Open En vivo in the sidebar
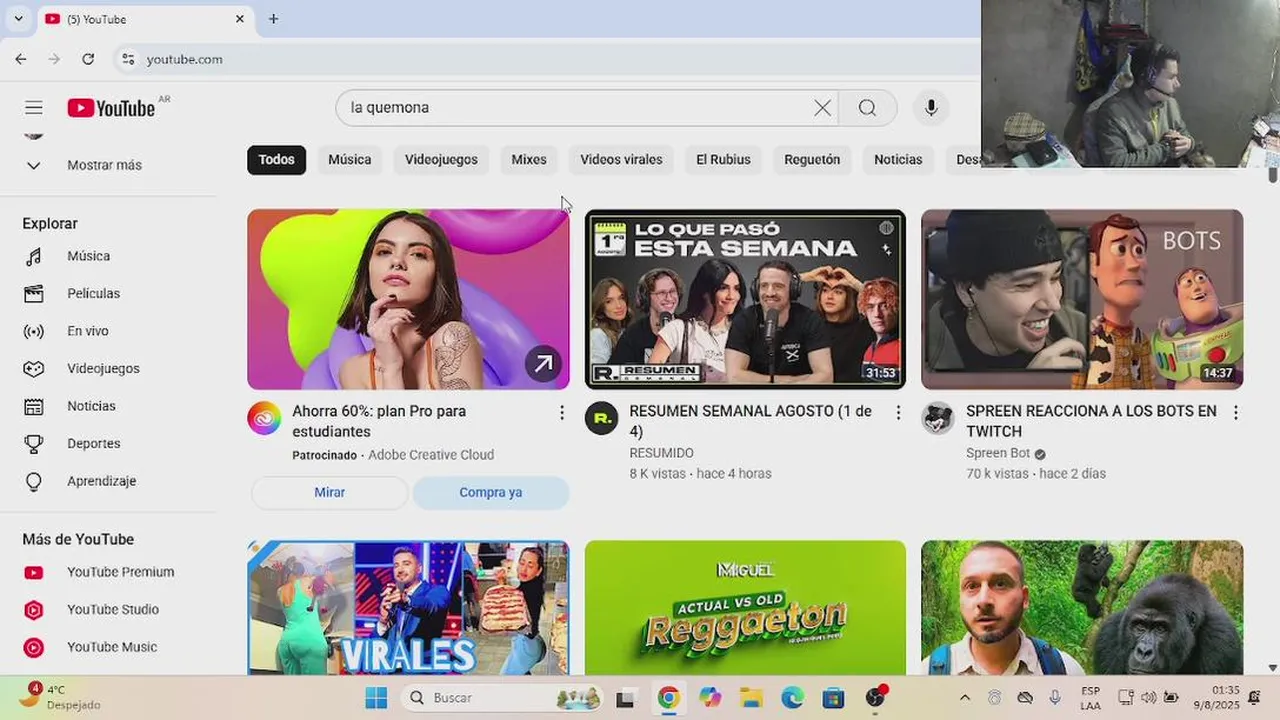Viewport: 1280px width, 720px height. pyautogui.click(x=88, y=331)
